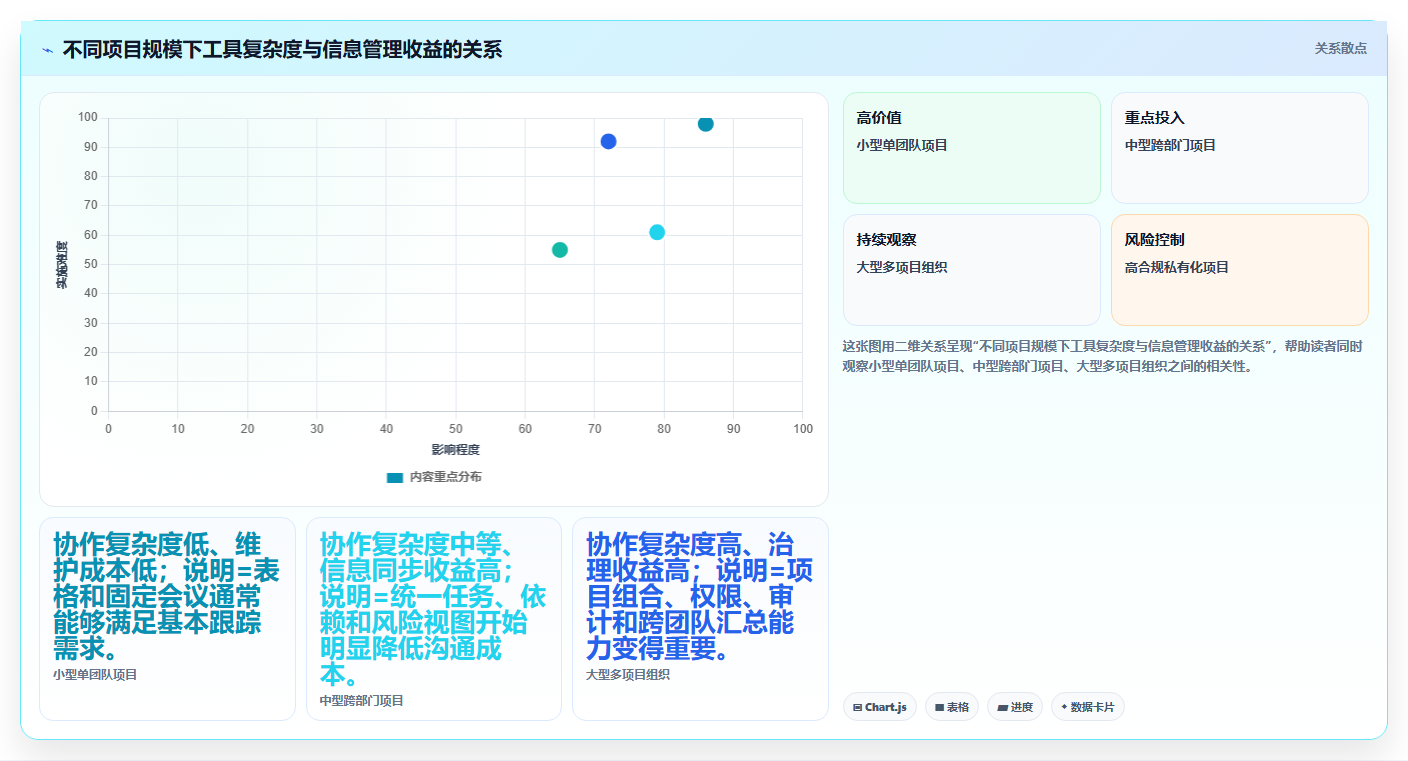This screenshot has width=1408, height=761.
Task: Click the x-axis tick label 50
Action: tap(456, 429)
